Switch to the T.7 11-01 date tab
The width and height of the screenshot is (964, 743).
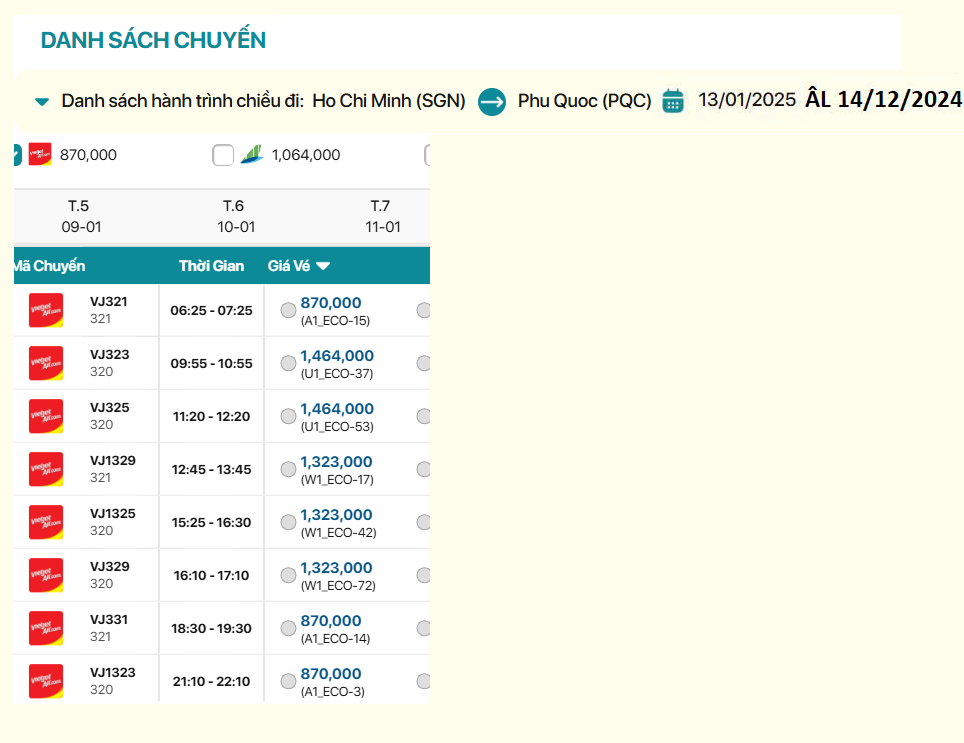pyautogui.click(x=381, y=216)
